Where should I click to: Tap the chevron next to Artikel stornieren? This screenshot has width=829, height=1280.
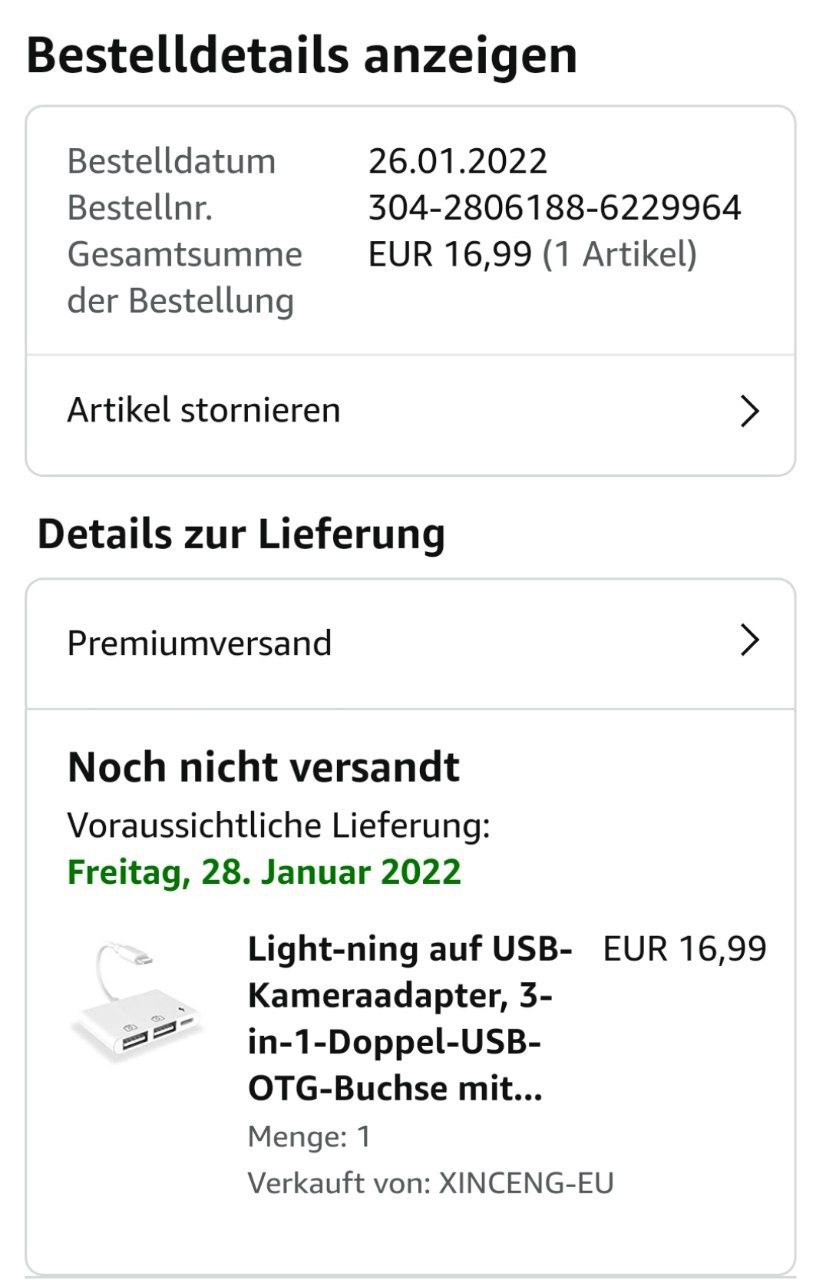click(749, 411)
